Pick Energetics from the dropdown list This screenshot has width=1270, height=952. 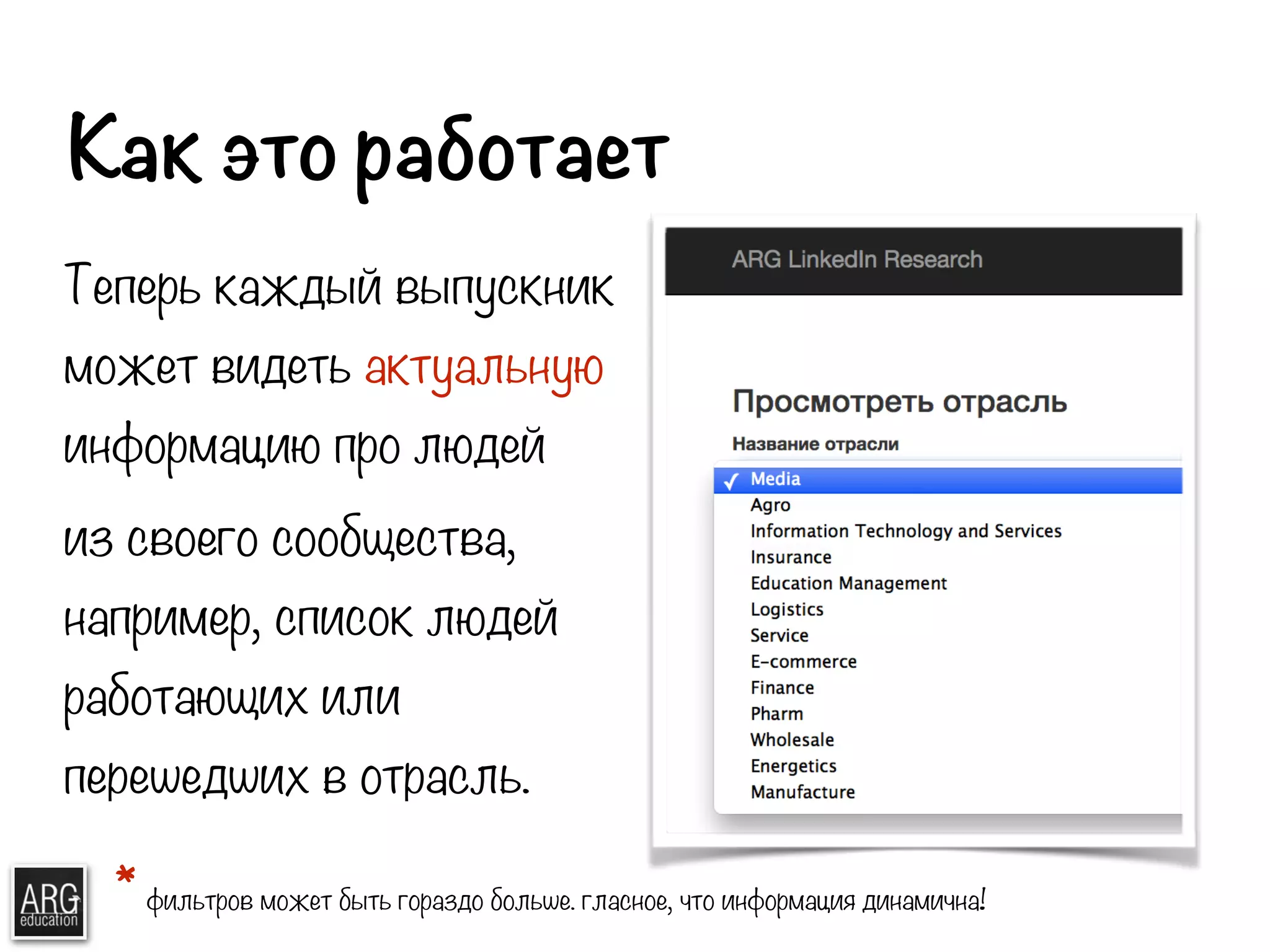pos(948,767)
